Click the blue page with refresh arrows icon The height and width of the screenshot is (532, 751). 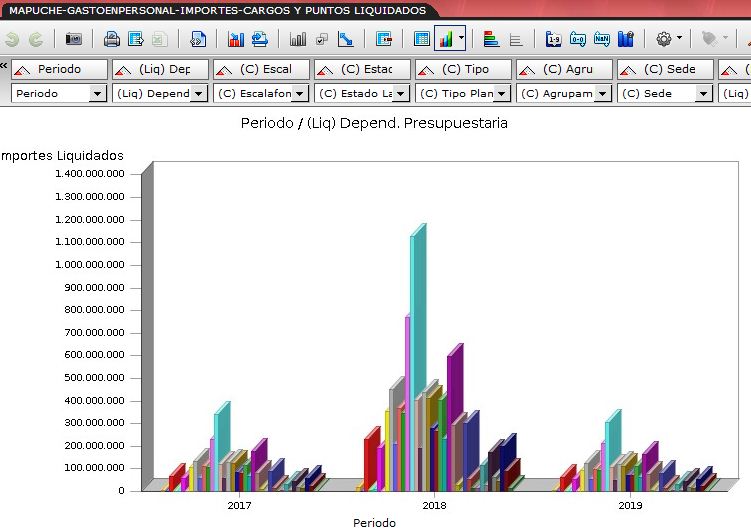(x=260, y=39)
